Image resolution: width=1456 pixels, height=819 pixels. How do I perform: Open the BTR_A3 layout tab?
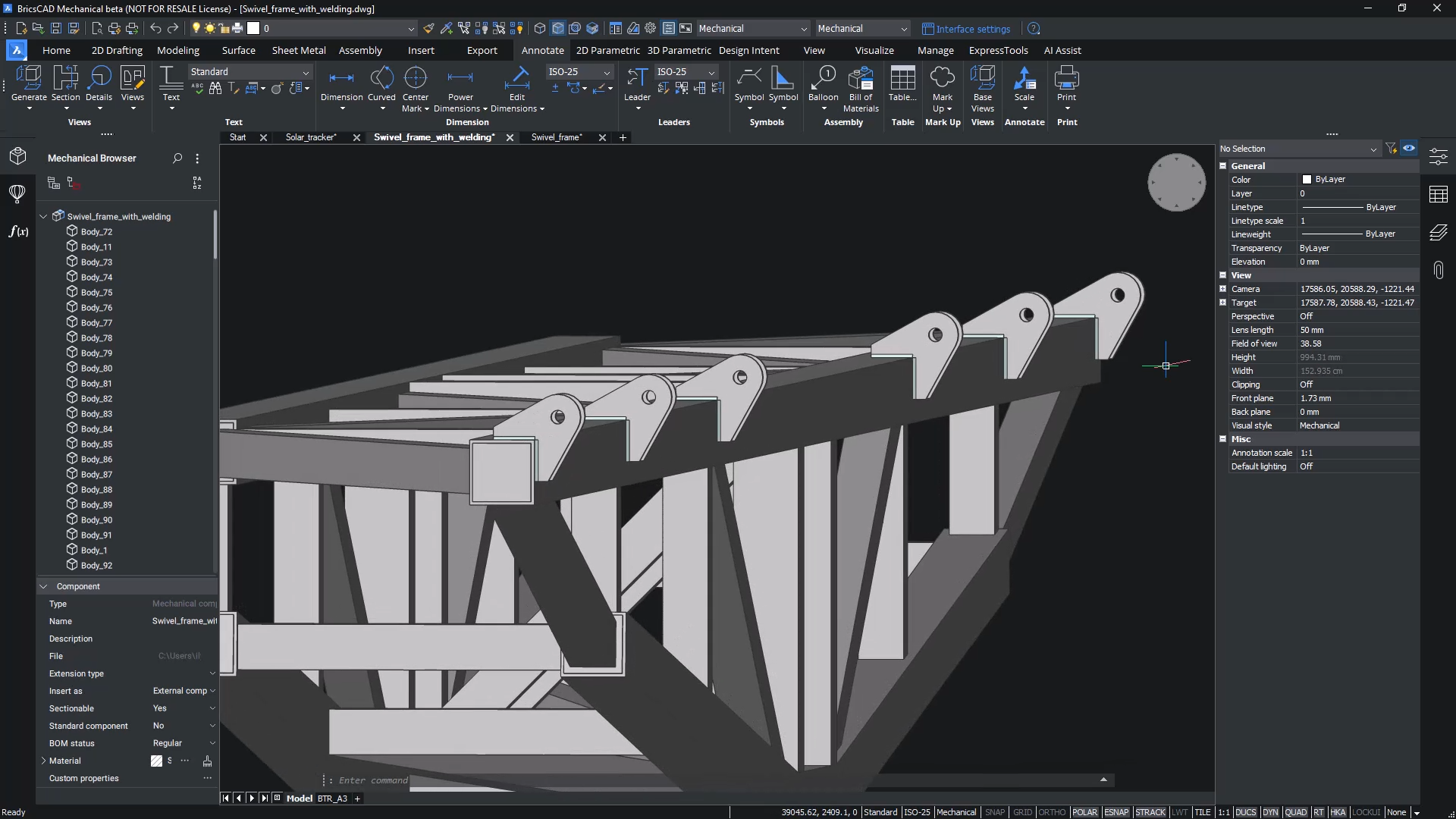pyautogui.click(x=332, y=799)
